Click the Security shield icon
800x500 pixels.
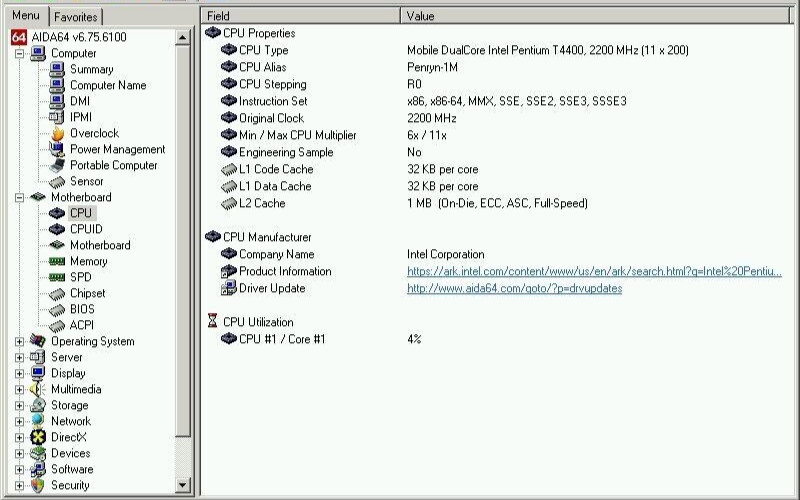coord(38,485)
